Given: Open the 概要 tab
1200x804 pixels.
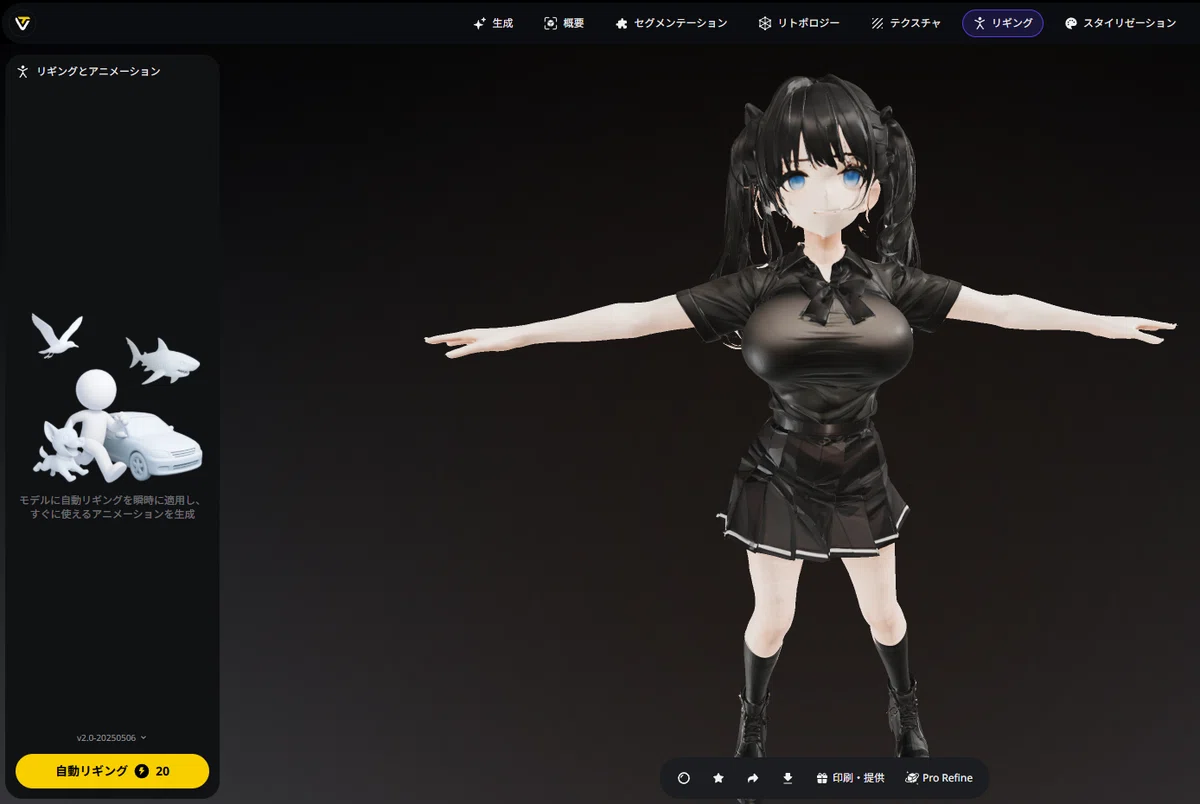Looking at the screenshot, I should click(x=564, y=23).
